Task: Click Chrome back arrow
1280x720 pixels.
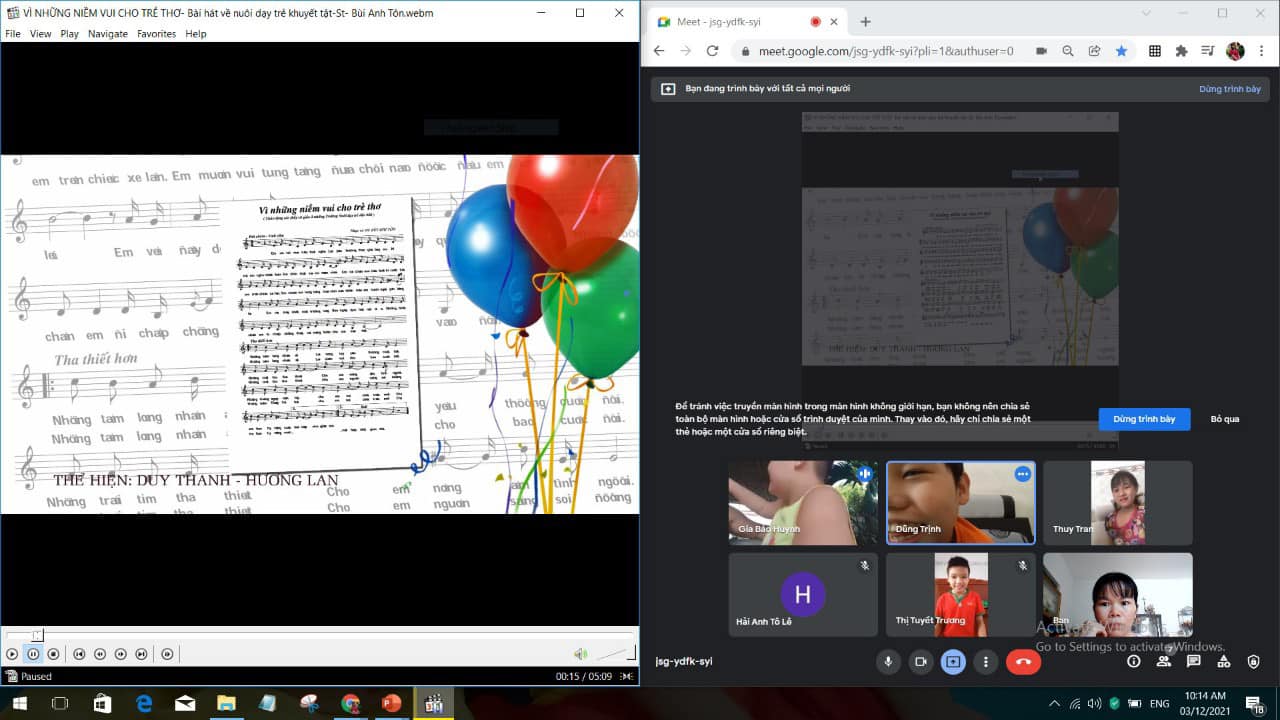Action: pos(659,51)
